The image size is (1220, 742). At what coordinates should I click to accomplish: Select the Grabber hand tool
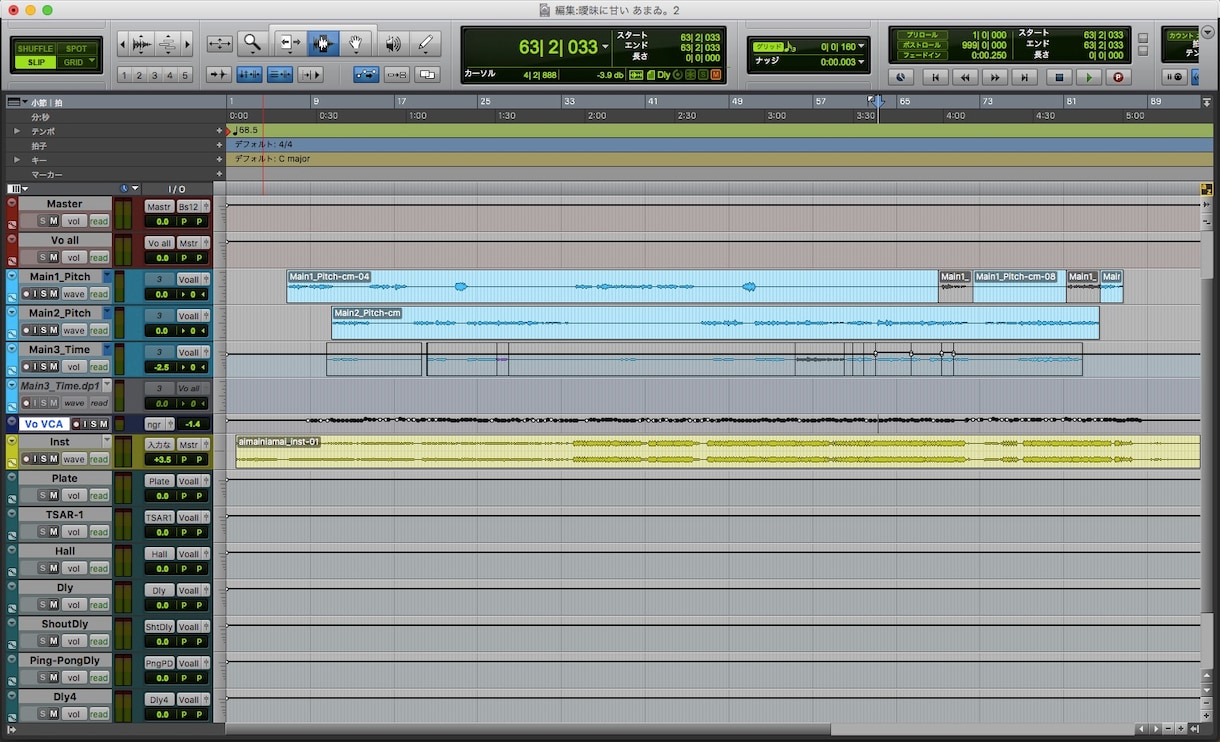tap(356, 43)
